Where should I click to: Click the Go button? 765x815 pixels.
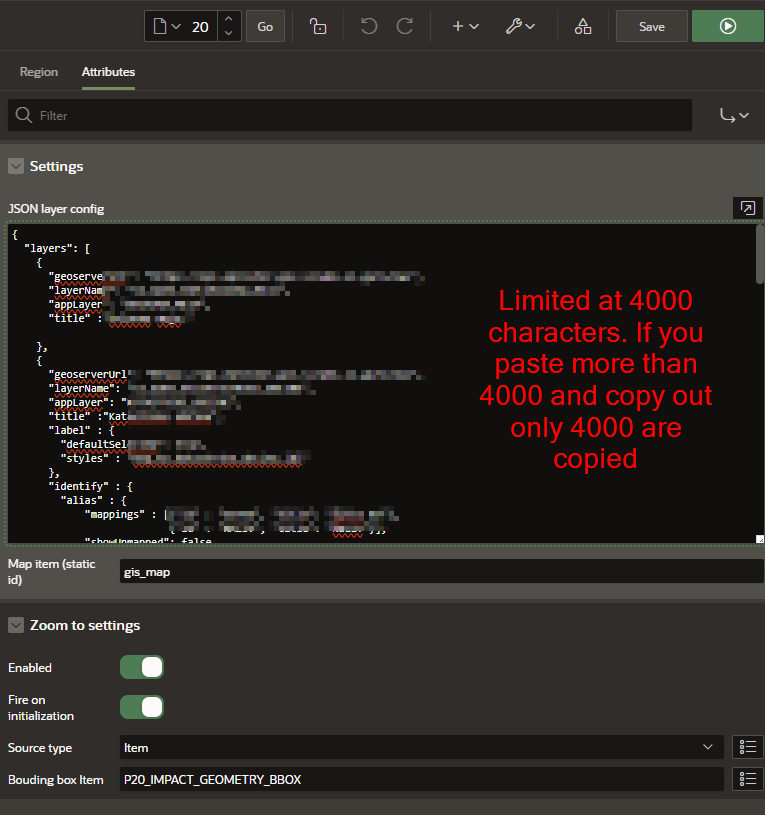pos(265,27)
